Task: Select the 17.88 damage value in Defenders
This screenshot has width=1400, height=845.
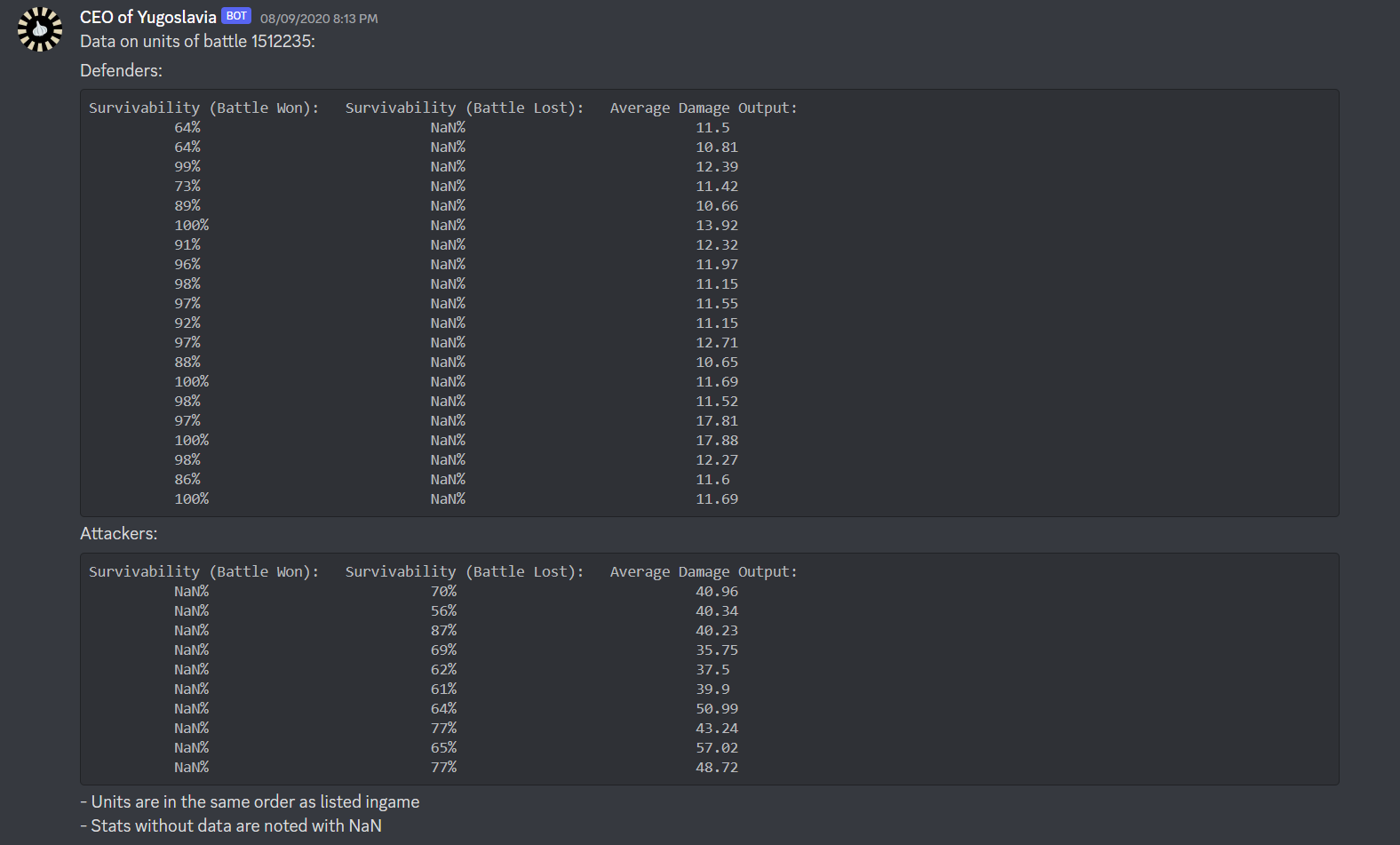Action: pos(716,440)
